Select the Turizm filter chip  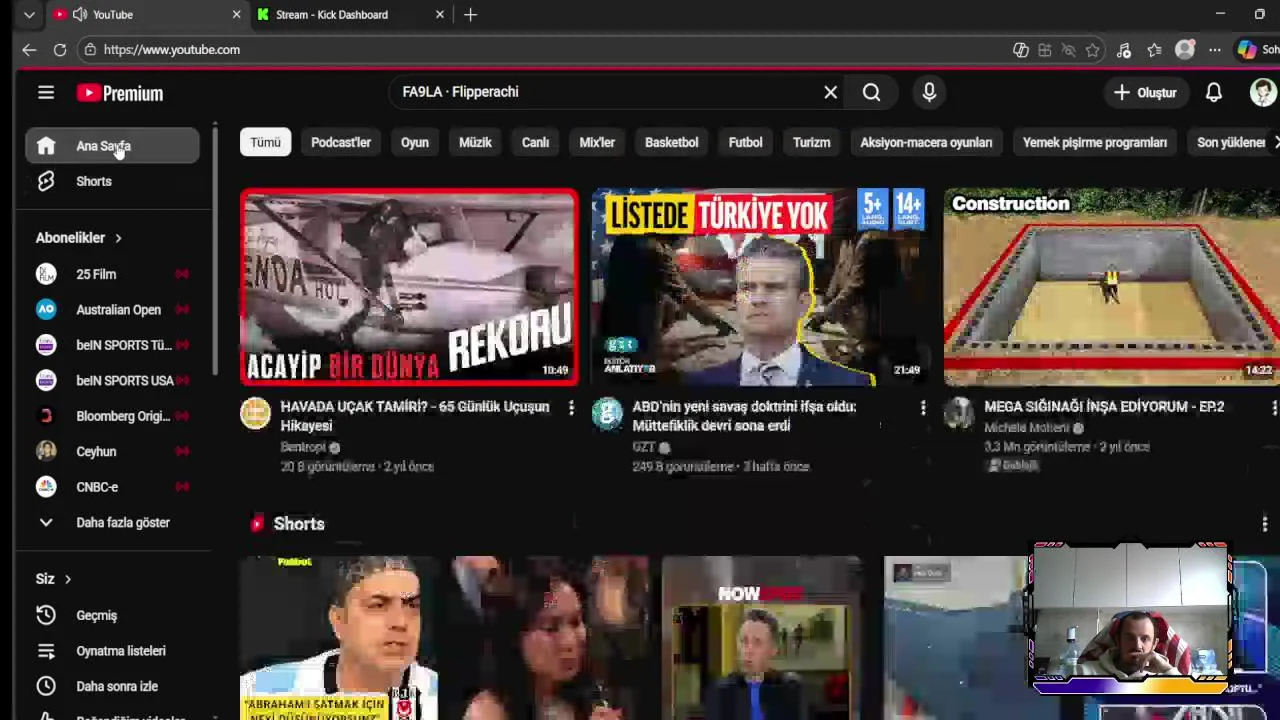812,143
